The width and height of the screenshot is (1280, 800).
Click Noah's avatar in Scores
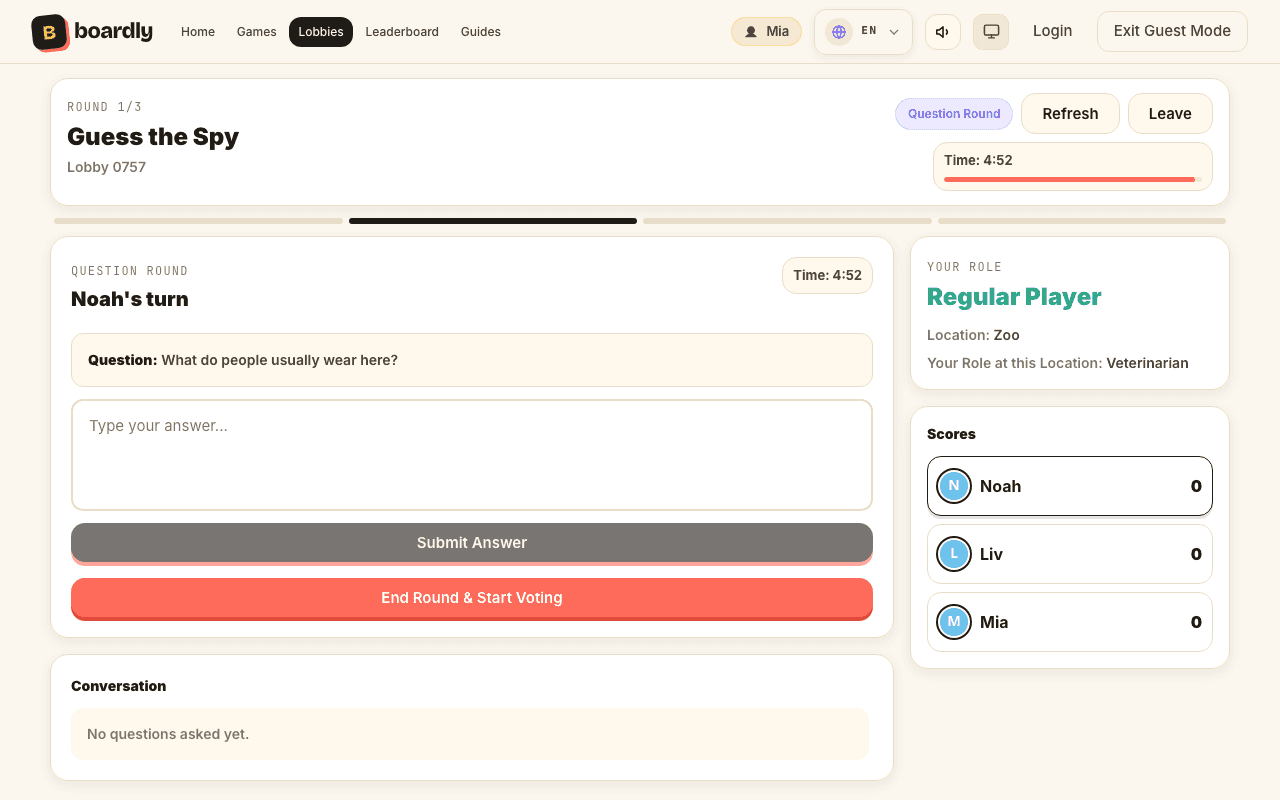pyautogui.click(x=954, y=486)
